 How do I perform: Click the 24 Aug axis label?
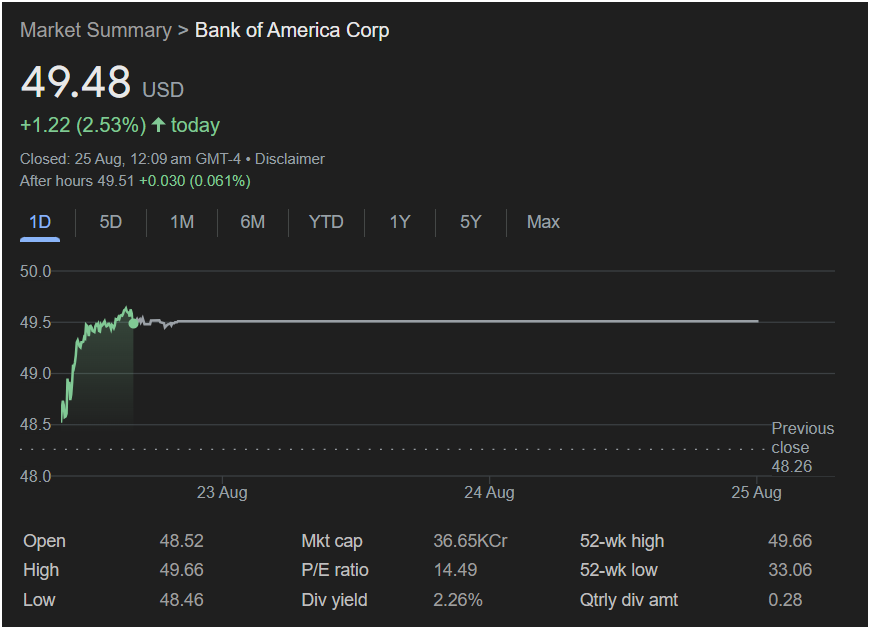coord(489,492)
